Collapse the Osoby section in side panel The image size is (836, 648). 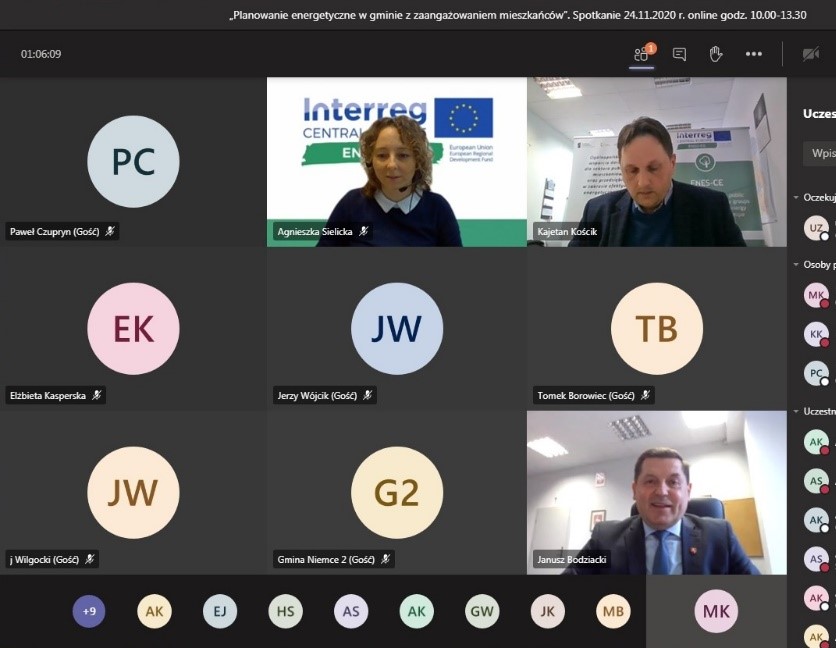(x=797, y=265)
